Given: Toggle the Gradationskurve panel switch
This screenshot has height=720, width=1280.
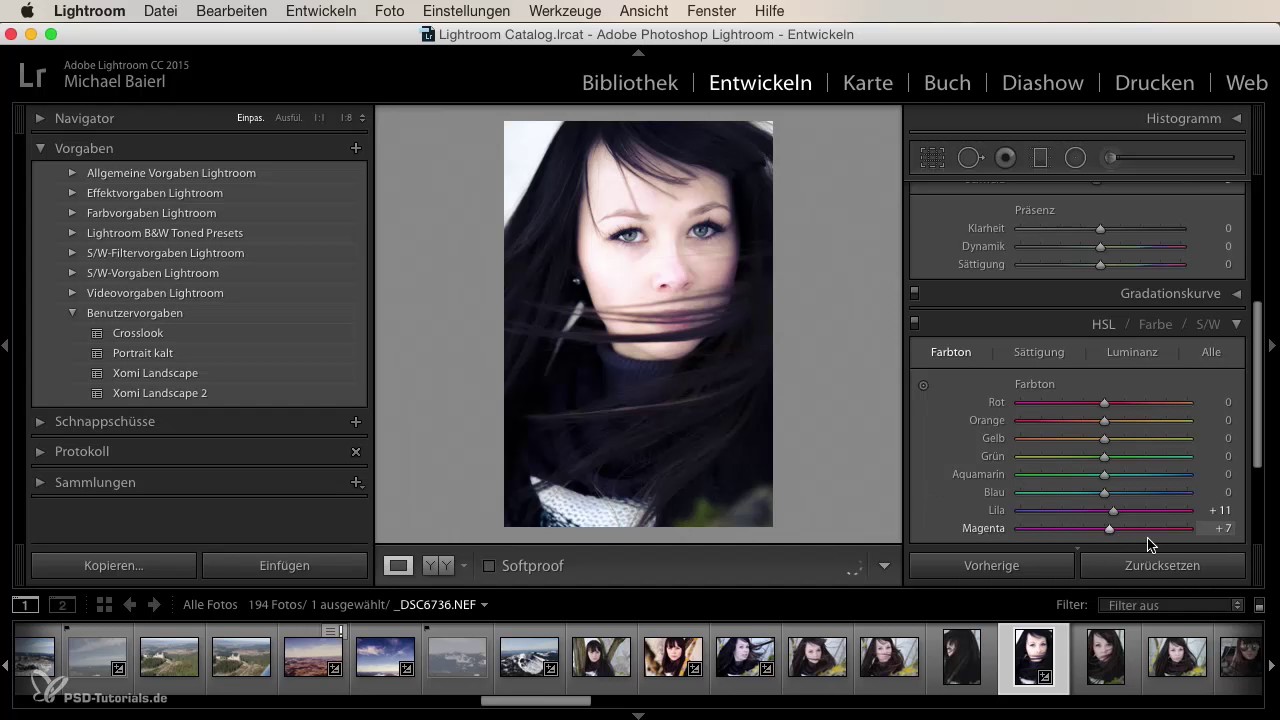Looking at the screenshot, I should click(x=914, y=294).
